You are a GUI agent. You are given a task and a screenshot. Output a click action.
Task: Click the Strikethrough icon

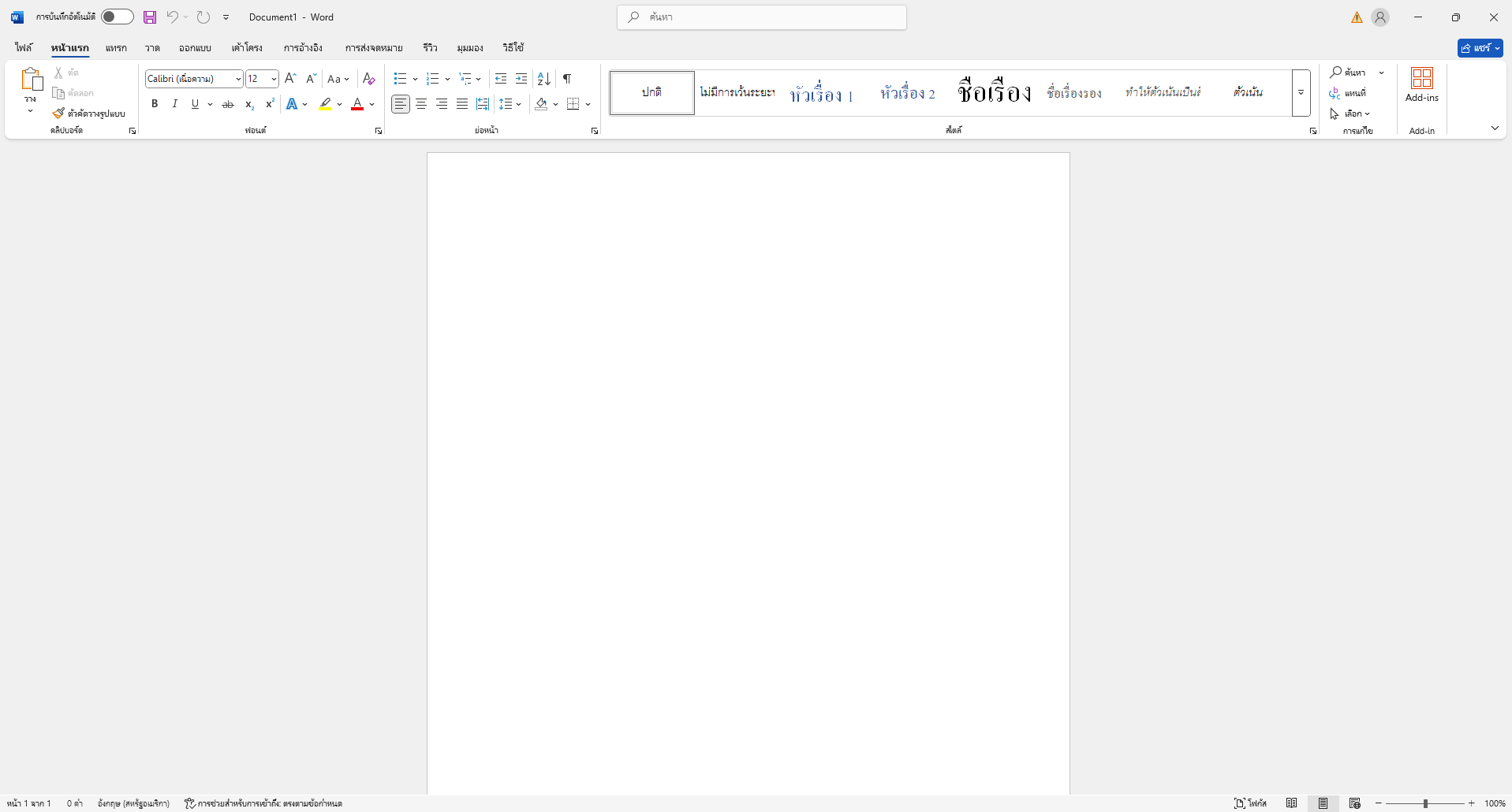point(228,104)
